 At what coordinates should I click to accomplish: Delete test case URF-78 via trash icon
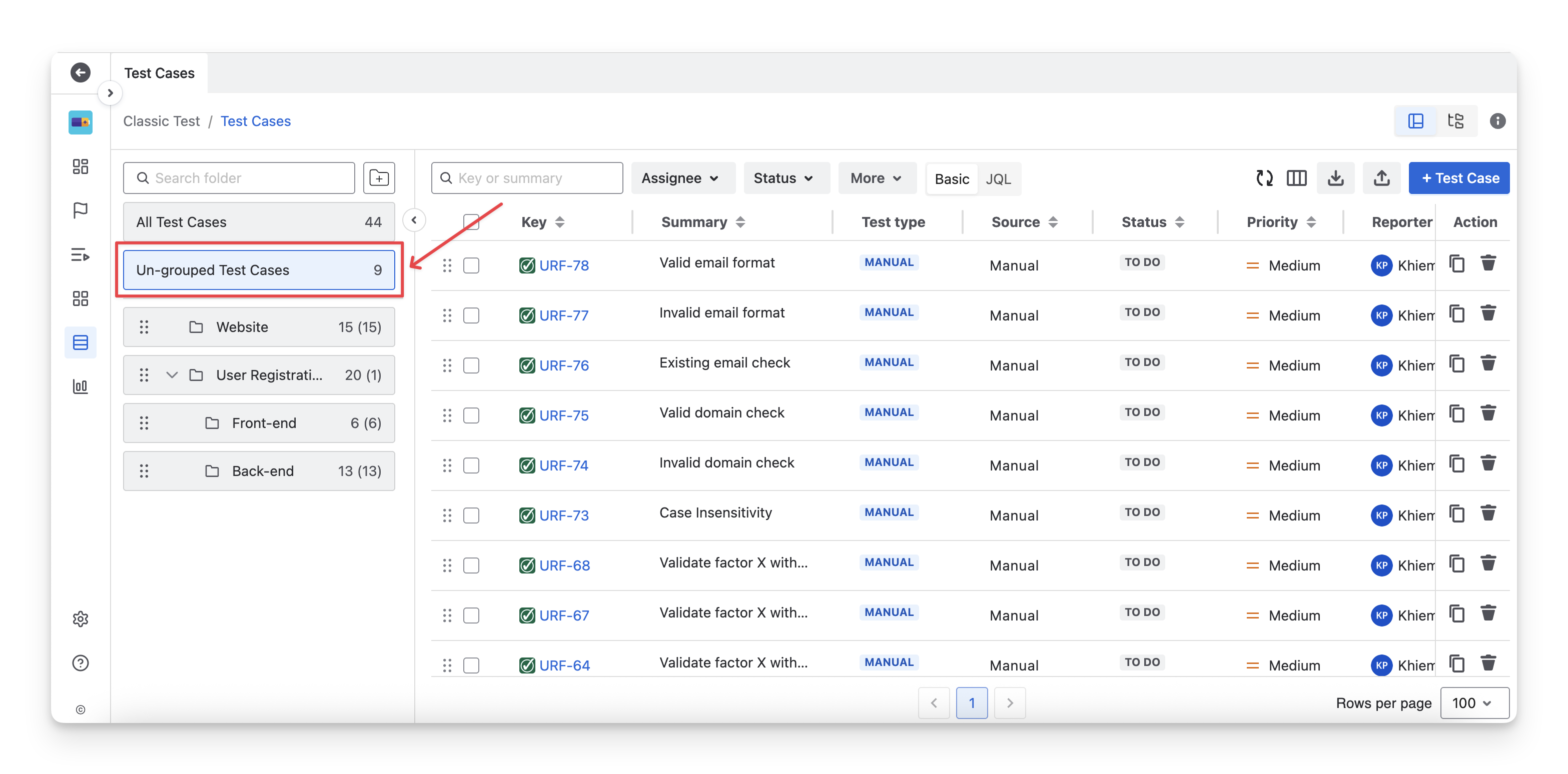[x=1488, y=264]
